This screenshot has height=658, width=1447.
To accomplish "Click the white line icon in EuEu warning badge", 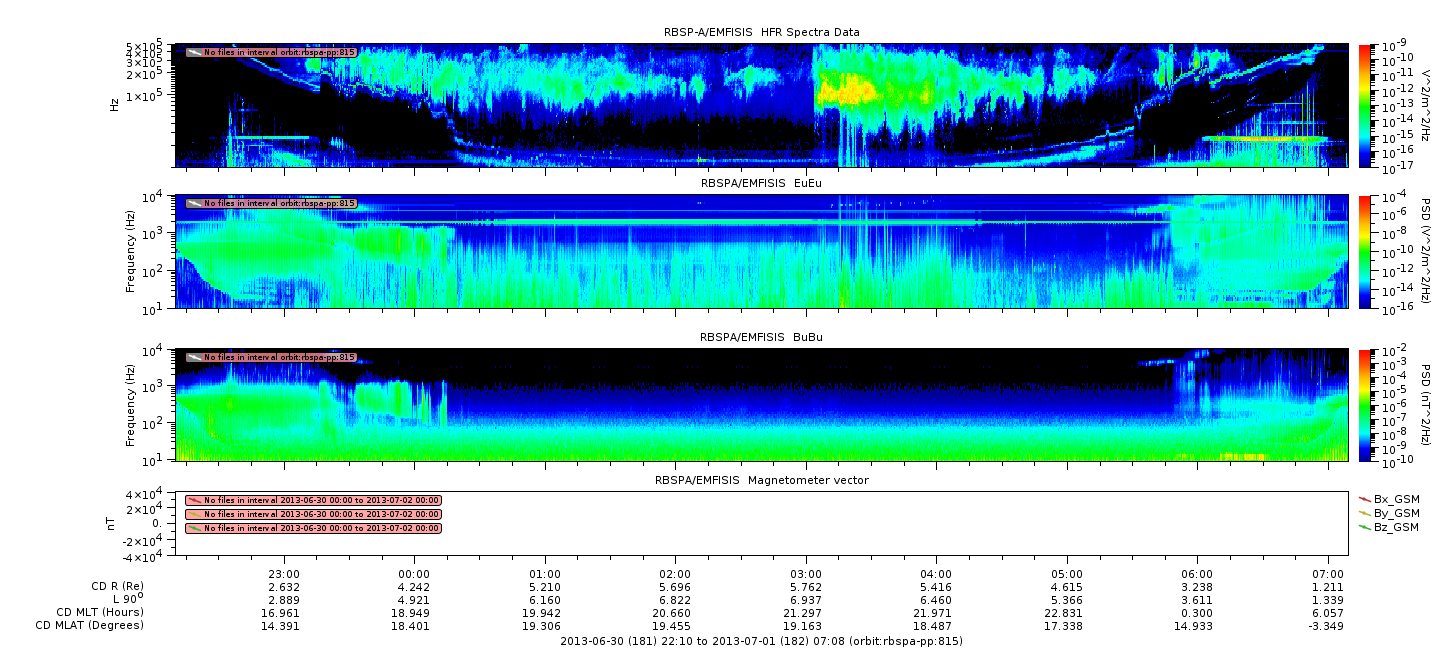I will [x=194, y=203].
